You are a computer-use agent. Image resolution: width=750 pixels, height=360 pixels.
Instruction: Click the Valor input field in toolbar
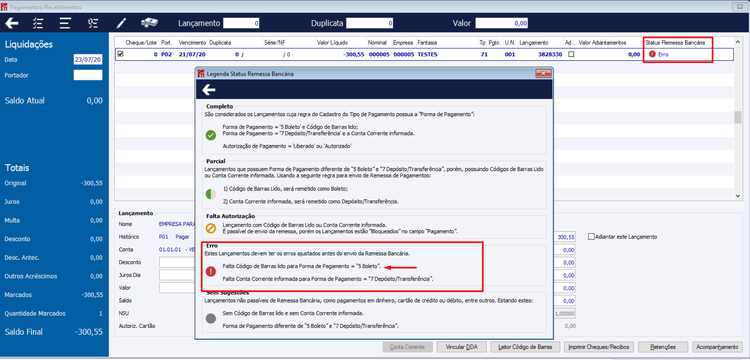[x=502, y=23]
